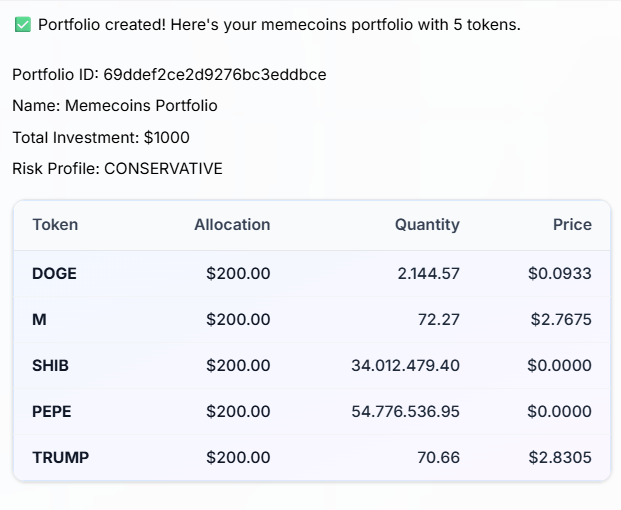Click the Total Investment $1000 line

point(101,137)
